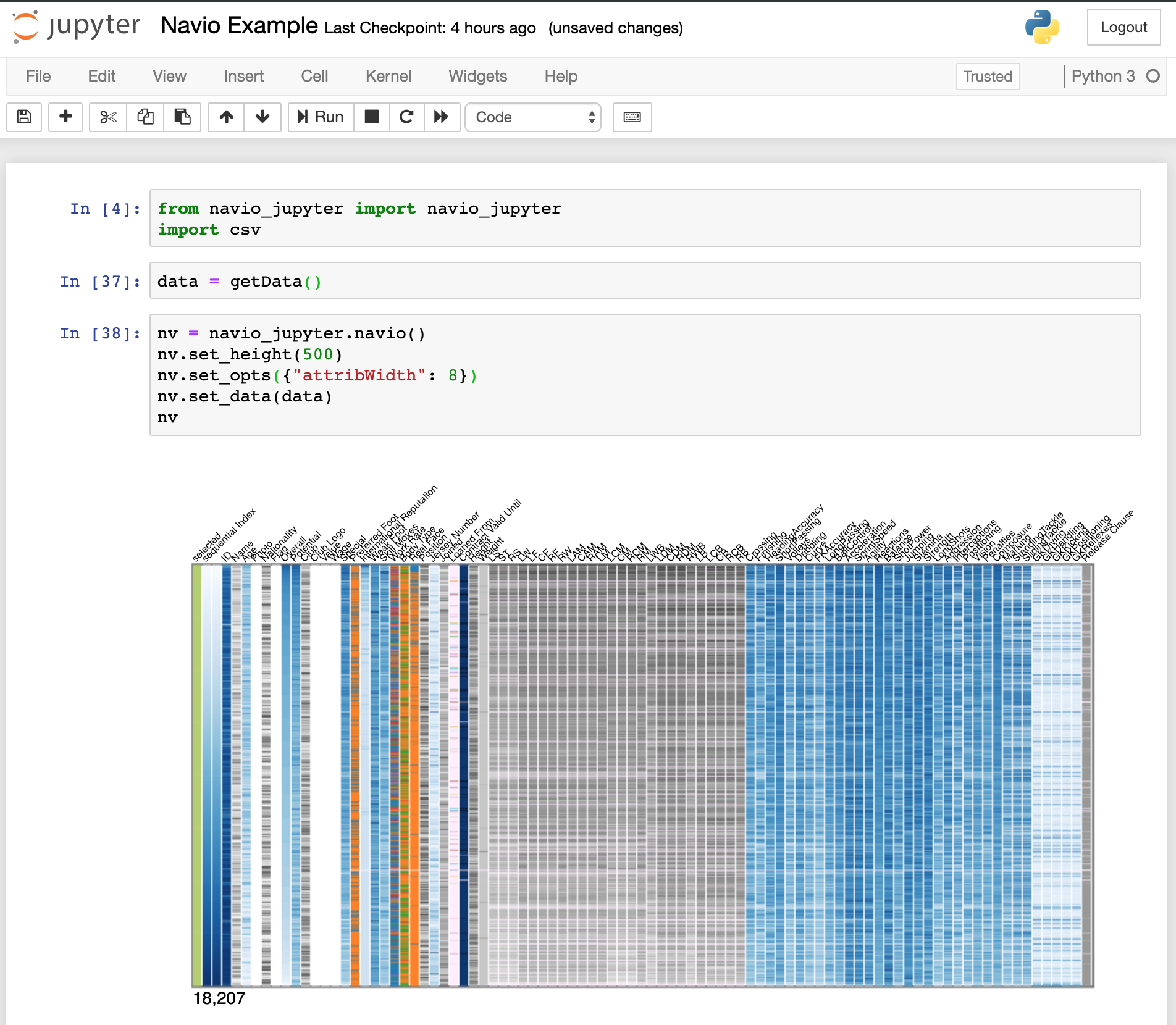Click the unsaved changes status text

pyautogui.click(x=616, y=28)
